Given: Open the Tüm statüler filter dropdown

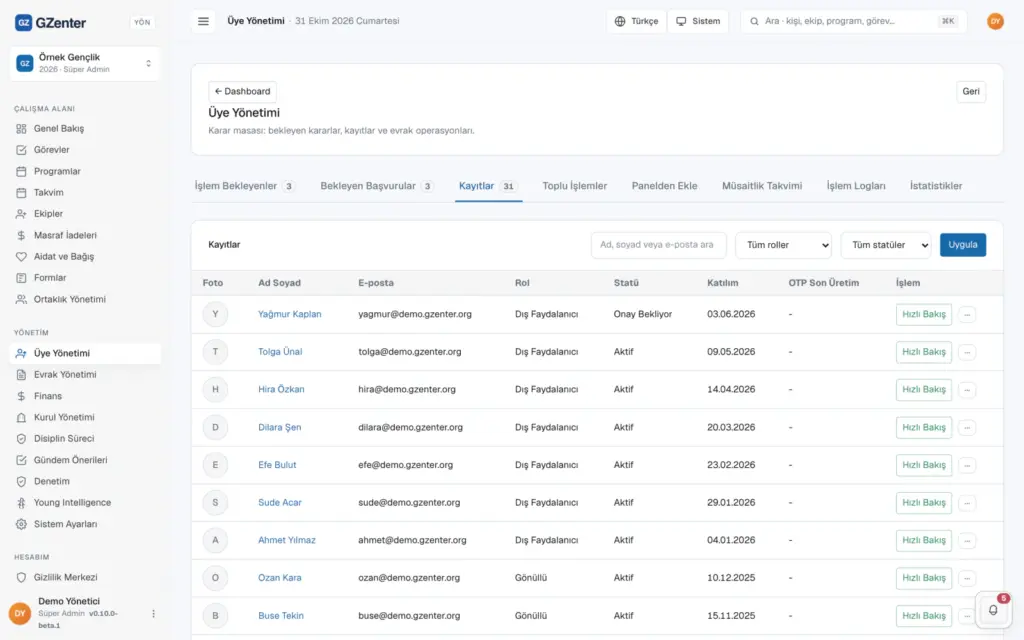Looking at the screenshot, I should [x=886, y=245].
